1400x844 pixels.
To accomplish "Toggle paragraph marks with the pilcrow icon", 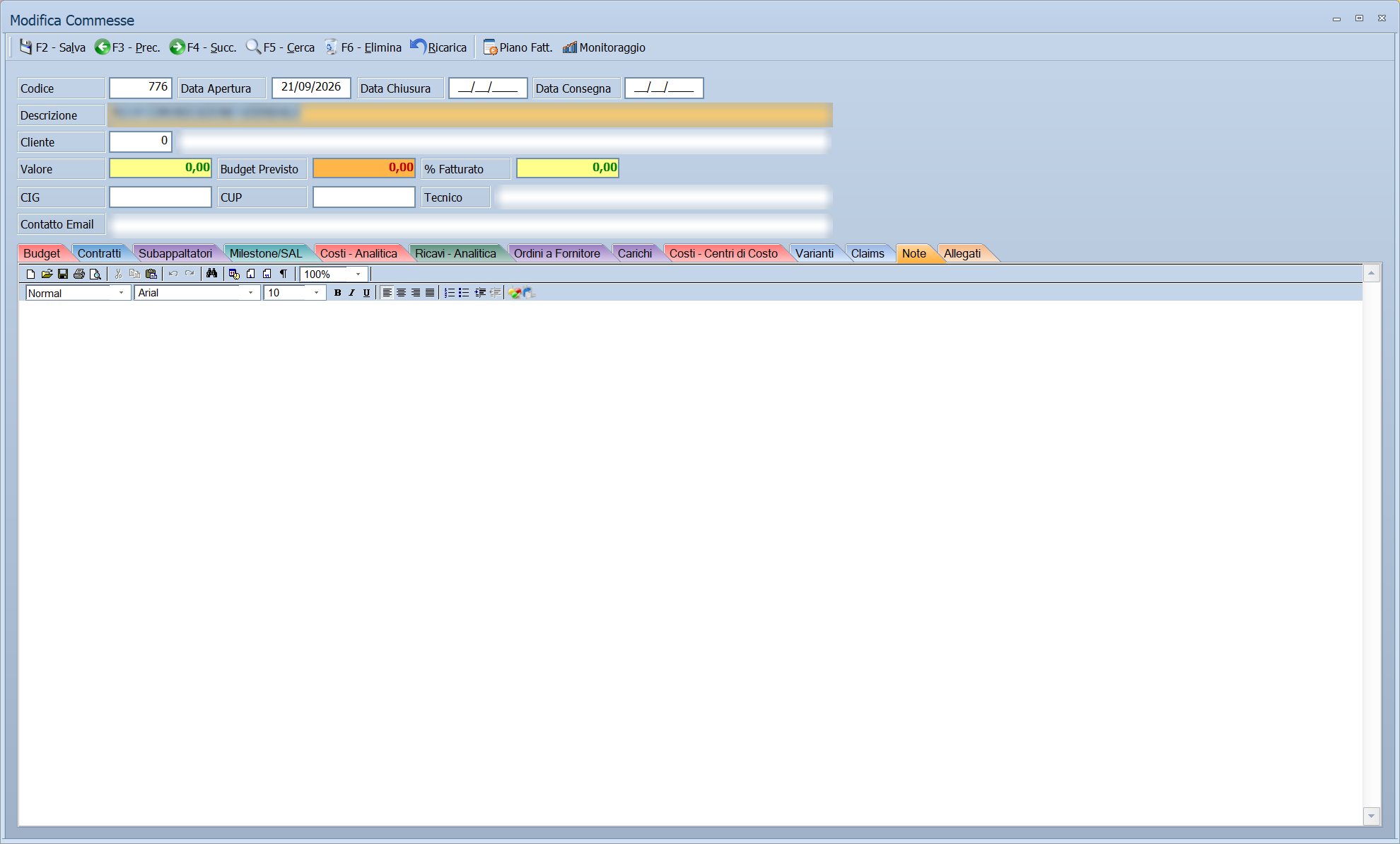I will (284, 274).
